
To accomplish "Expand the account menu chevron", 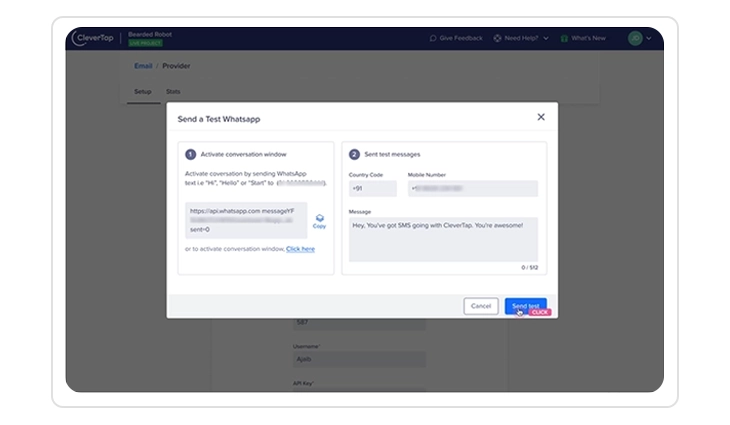I will point(649,38).
